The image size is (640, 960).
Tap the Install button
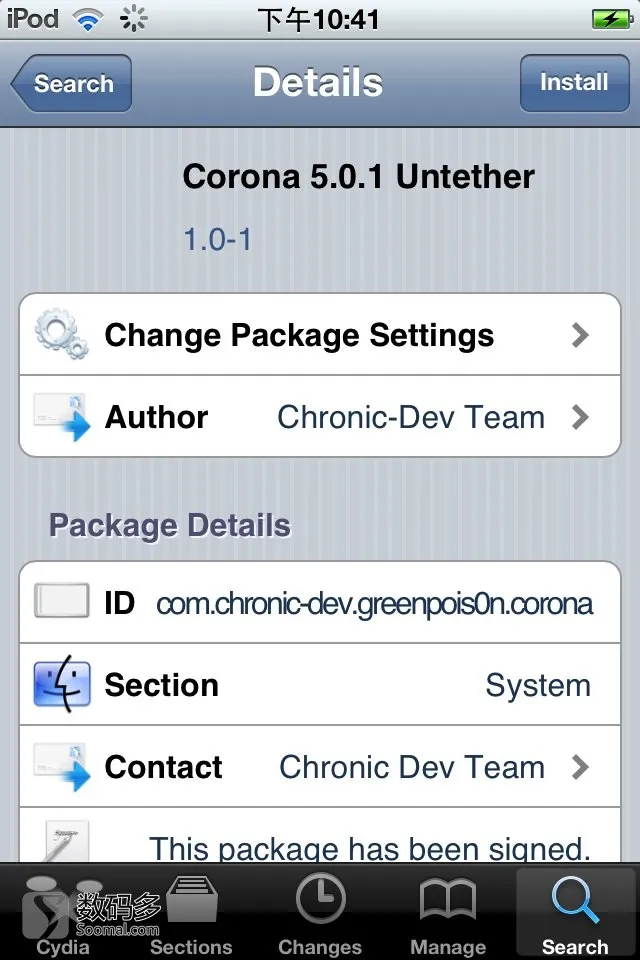click(574, 83)
